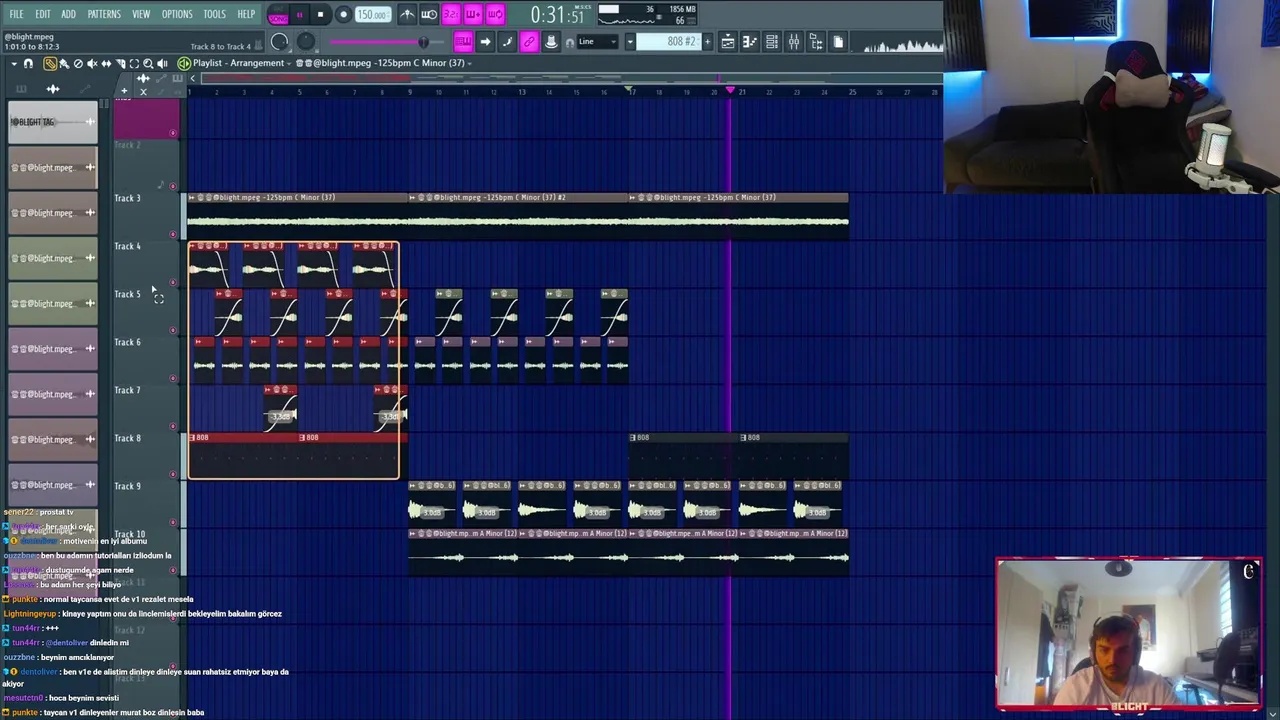Toggle Pattern/Song mode switch

pos(278,15)
